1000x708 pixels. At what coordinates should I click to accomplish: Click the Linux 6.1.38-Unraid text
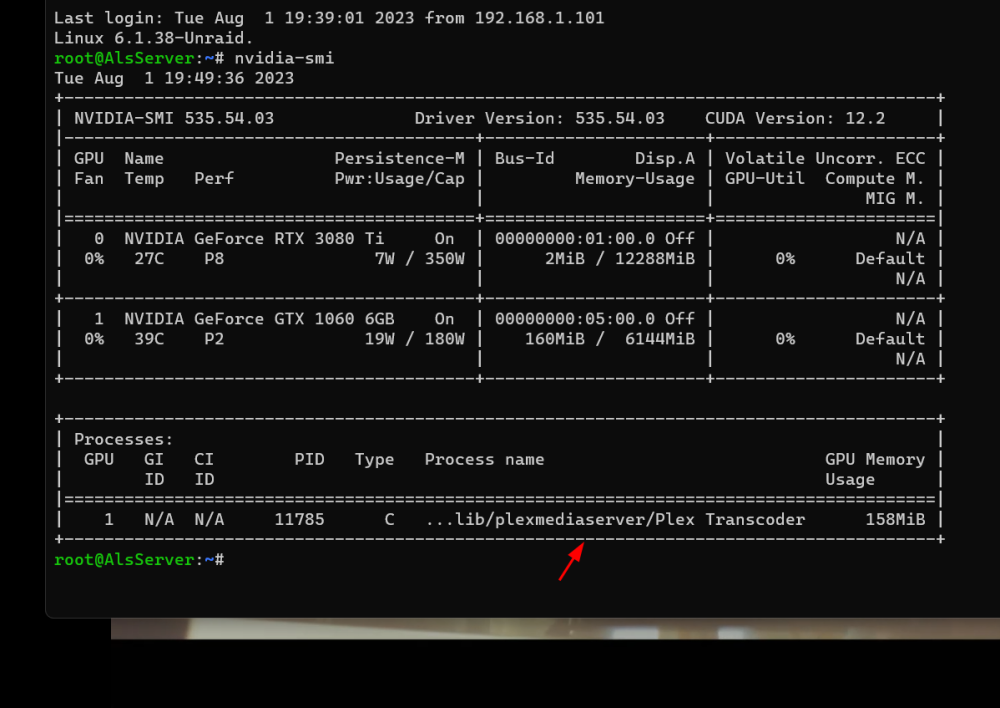click(x=153, y=38)
